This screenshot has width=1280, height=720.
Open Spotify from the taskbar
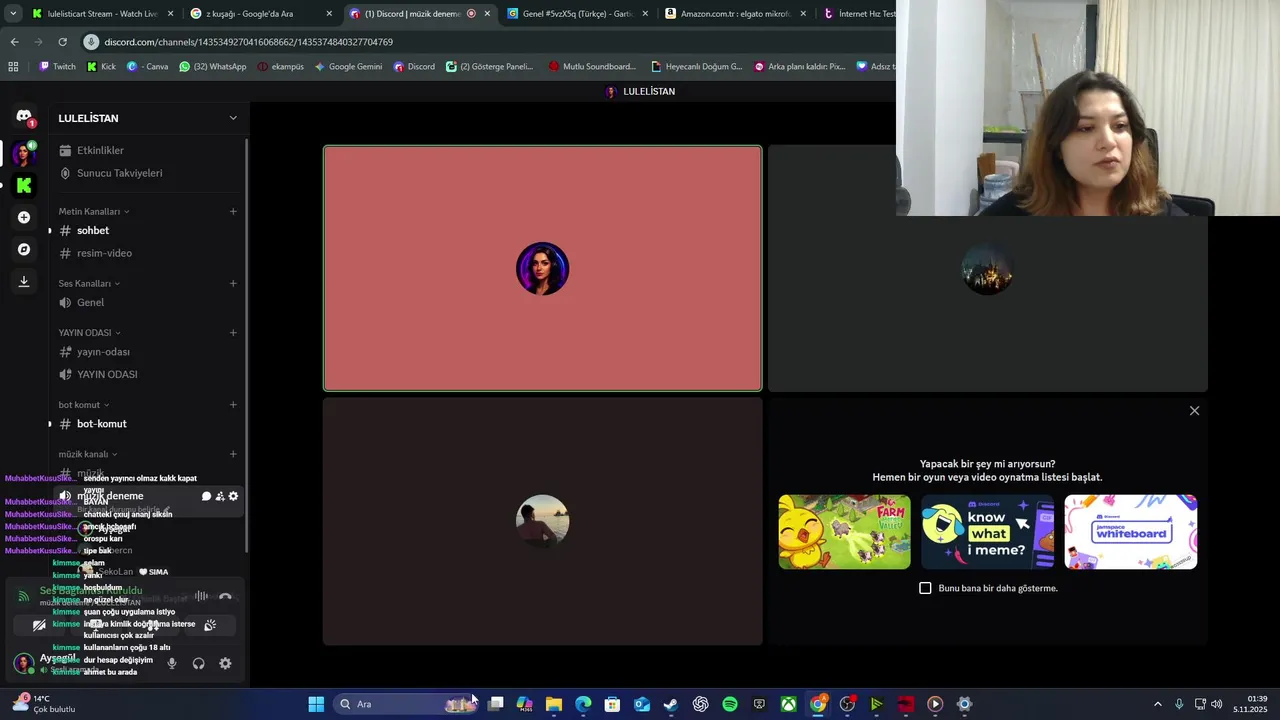(x=730, y=704)
